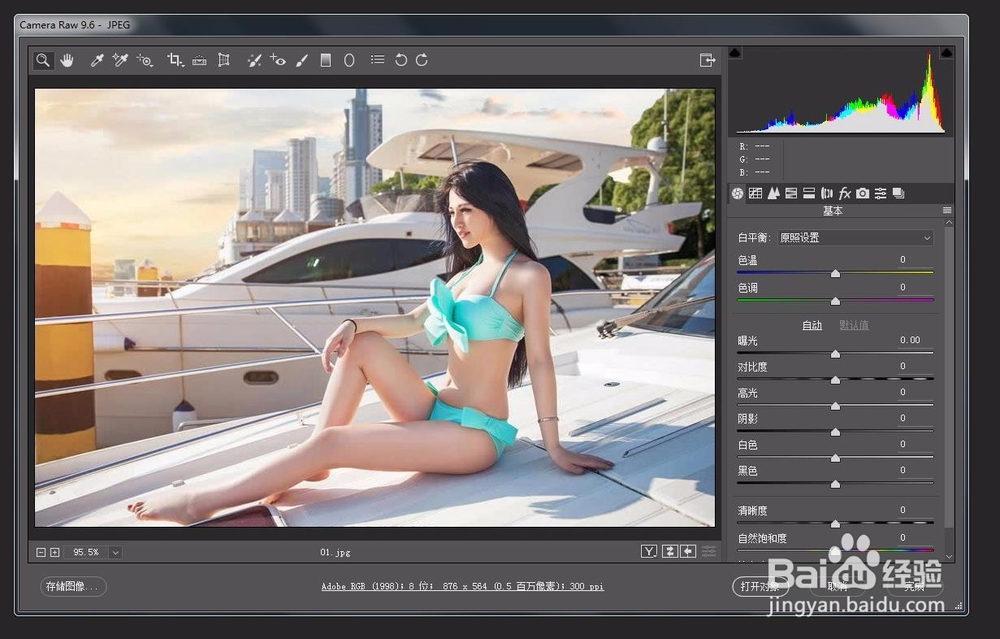Open the Adjustment Brush tool
This screenshot has width=1000, height=639.
coord(301,60)
